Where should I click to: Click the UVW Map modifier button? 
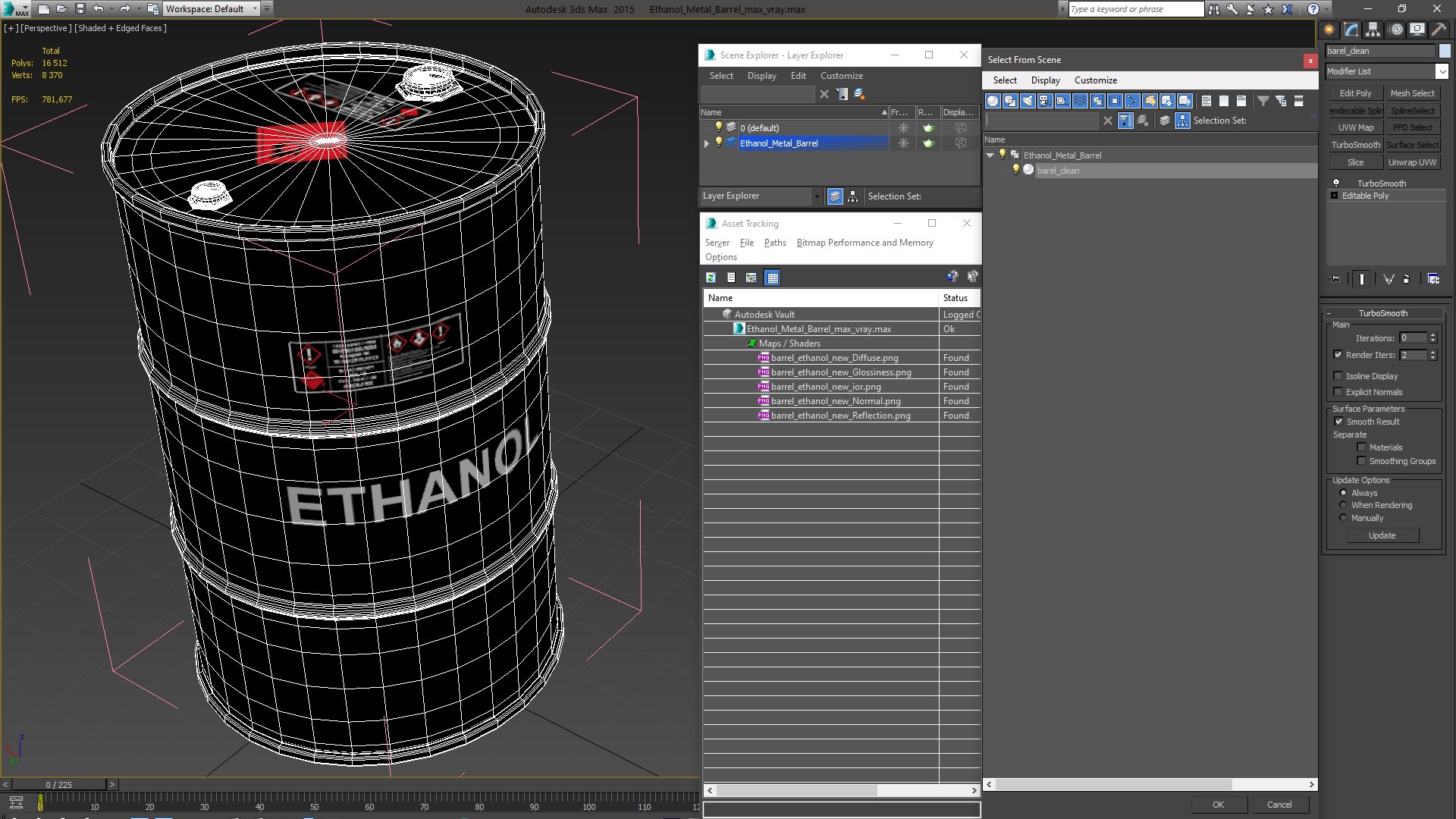(1355, 127)
